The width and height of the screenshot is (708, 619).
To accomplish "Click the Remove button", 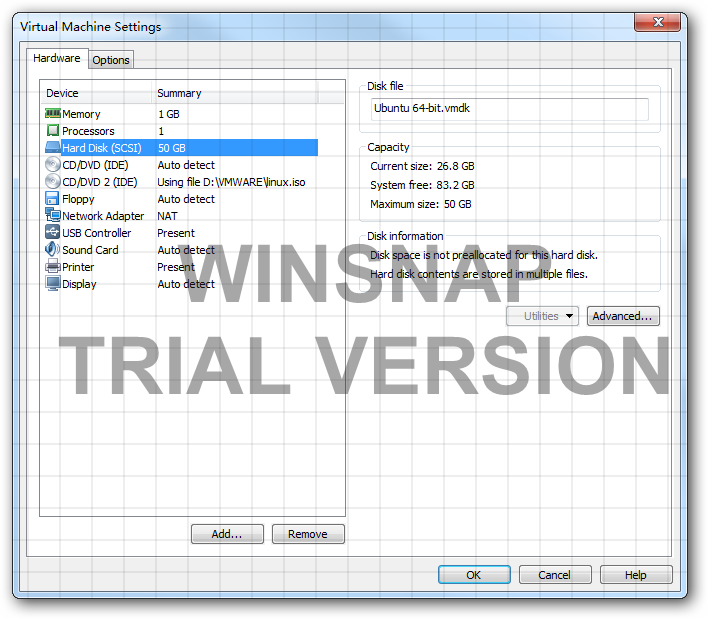I will 308,534.
